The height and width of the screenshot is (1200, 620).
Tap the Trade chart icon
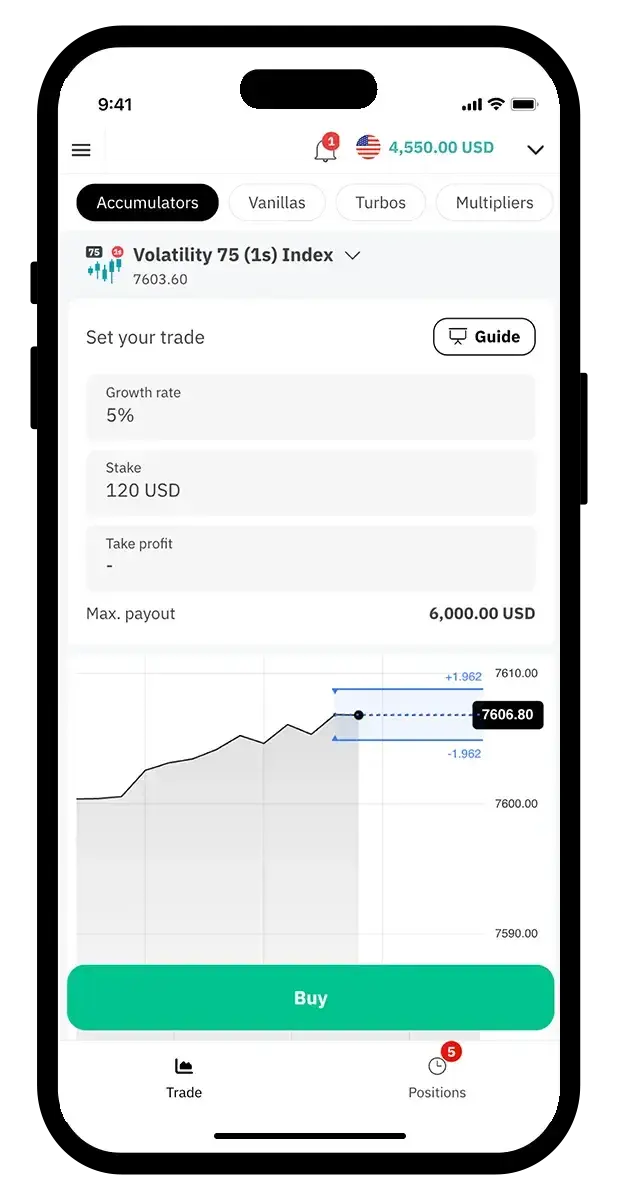(x=183, y=1066)
